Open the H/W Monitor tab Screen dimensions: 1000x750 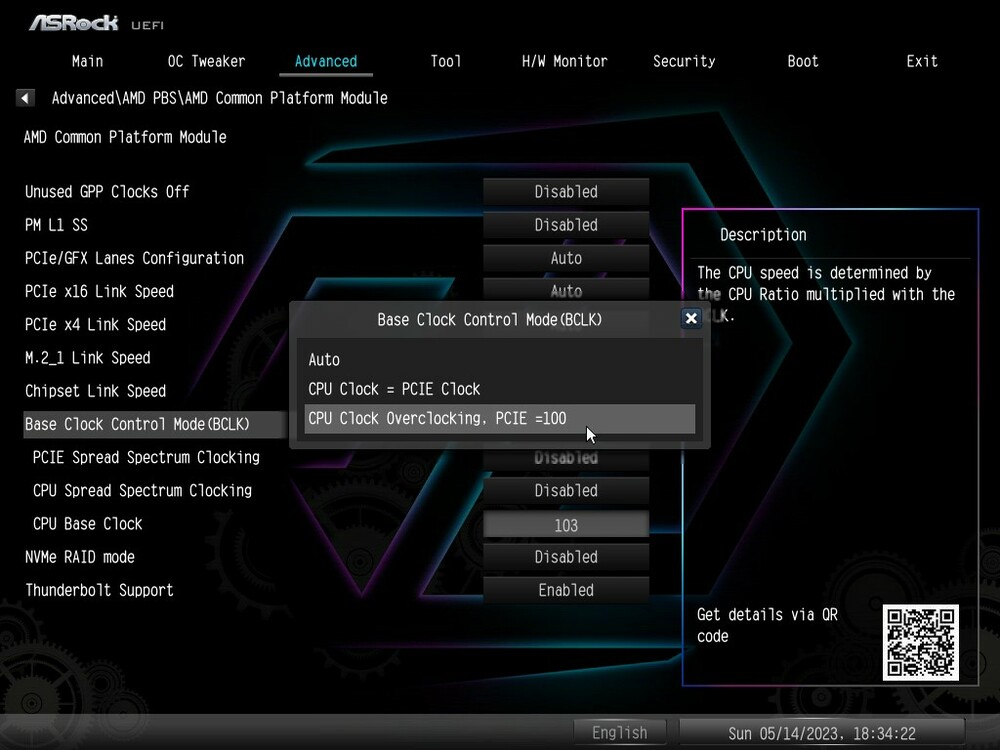click(x=564, y=61)
